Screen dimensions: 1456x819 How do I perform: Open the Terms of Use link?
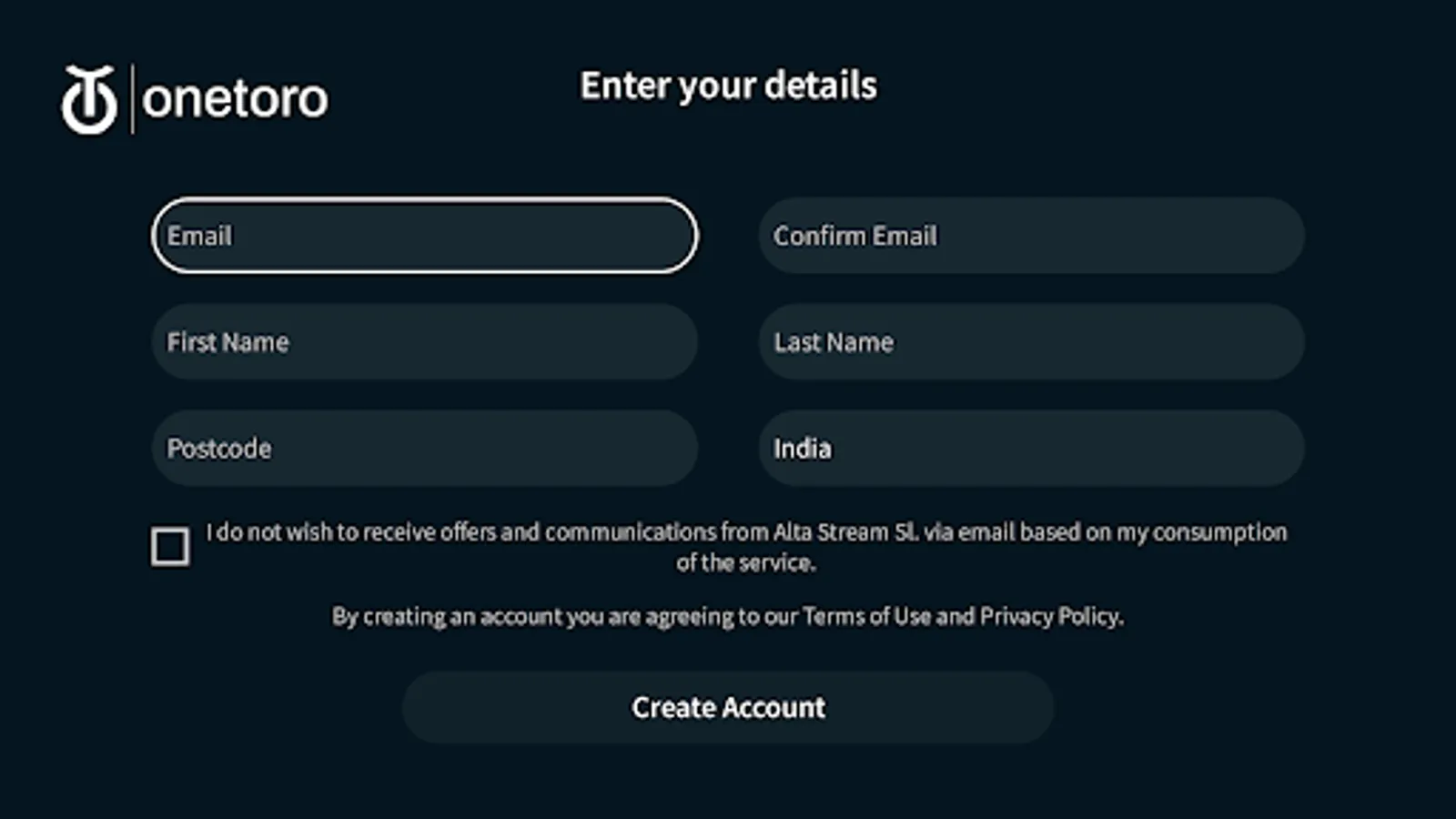(866, 617)
